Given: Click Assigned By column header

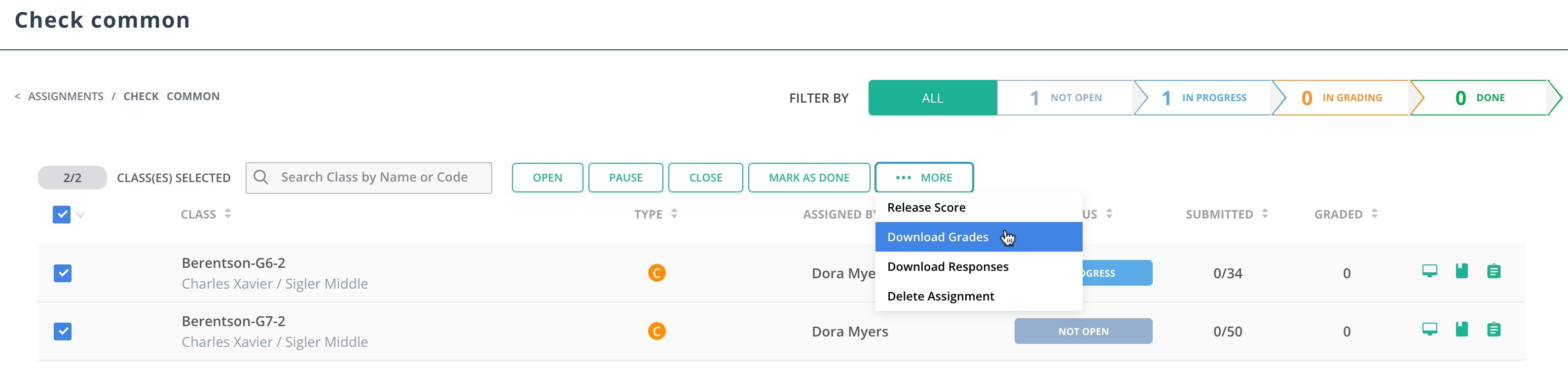Looking at the screenshot, I should click(839, 215).
